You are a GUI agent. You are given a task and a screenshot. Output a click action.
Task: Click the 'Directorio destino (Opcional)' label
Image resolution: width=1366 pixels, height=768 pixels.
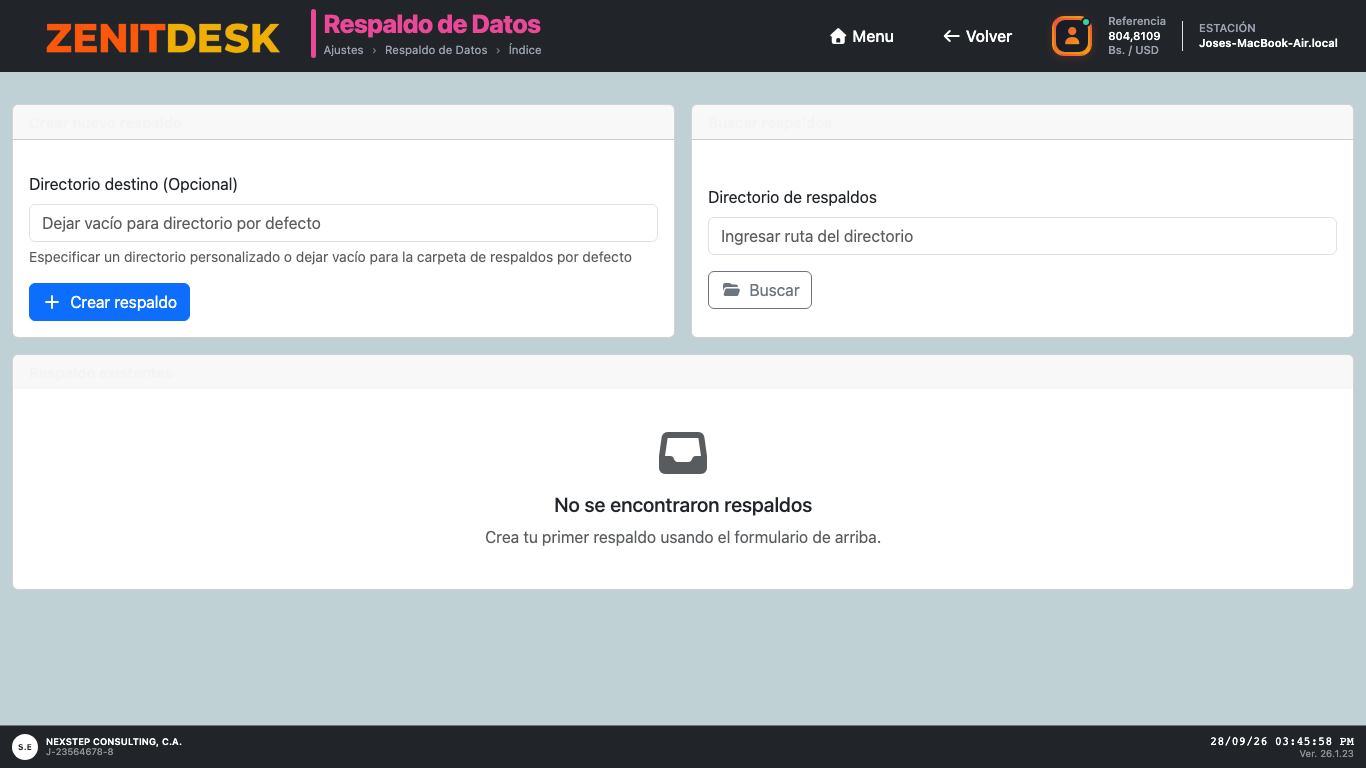pos(133,184)
